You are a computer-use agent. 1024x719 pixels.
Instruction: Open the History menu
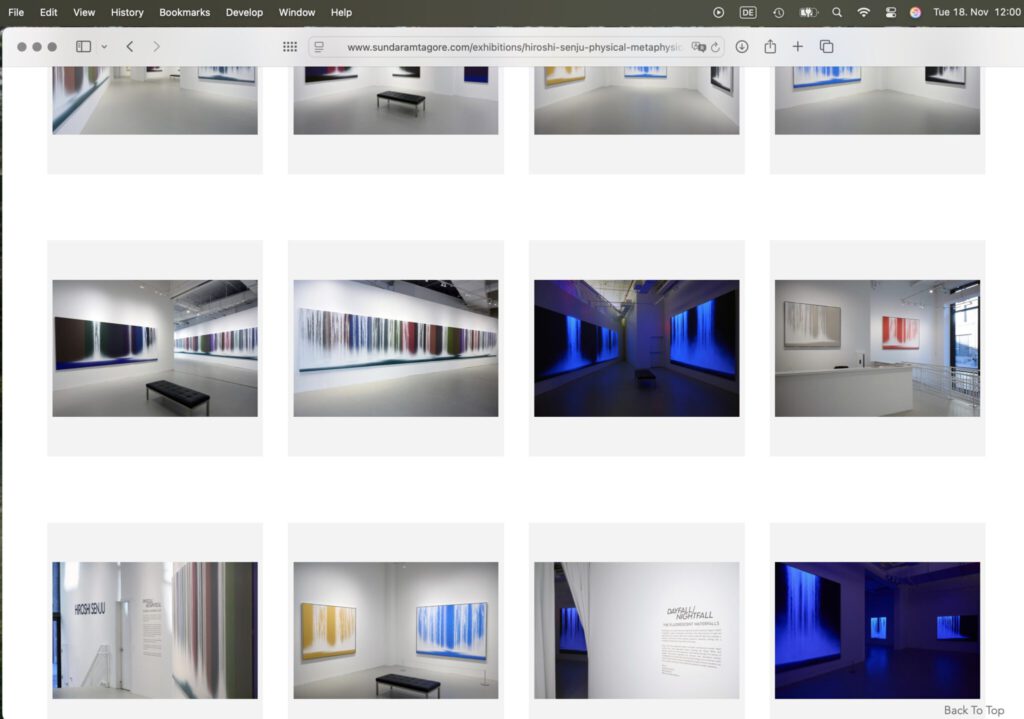(x=127, y=12)
